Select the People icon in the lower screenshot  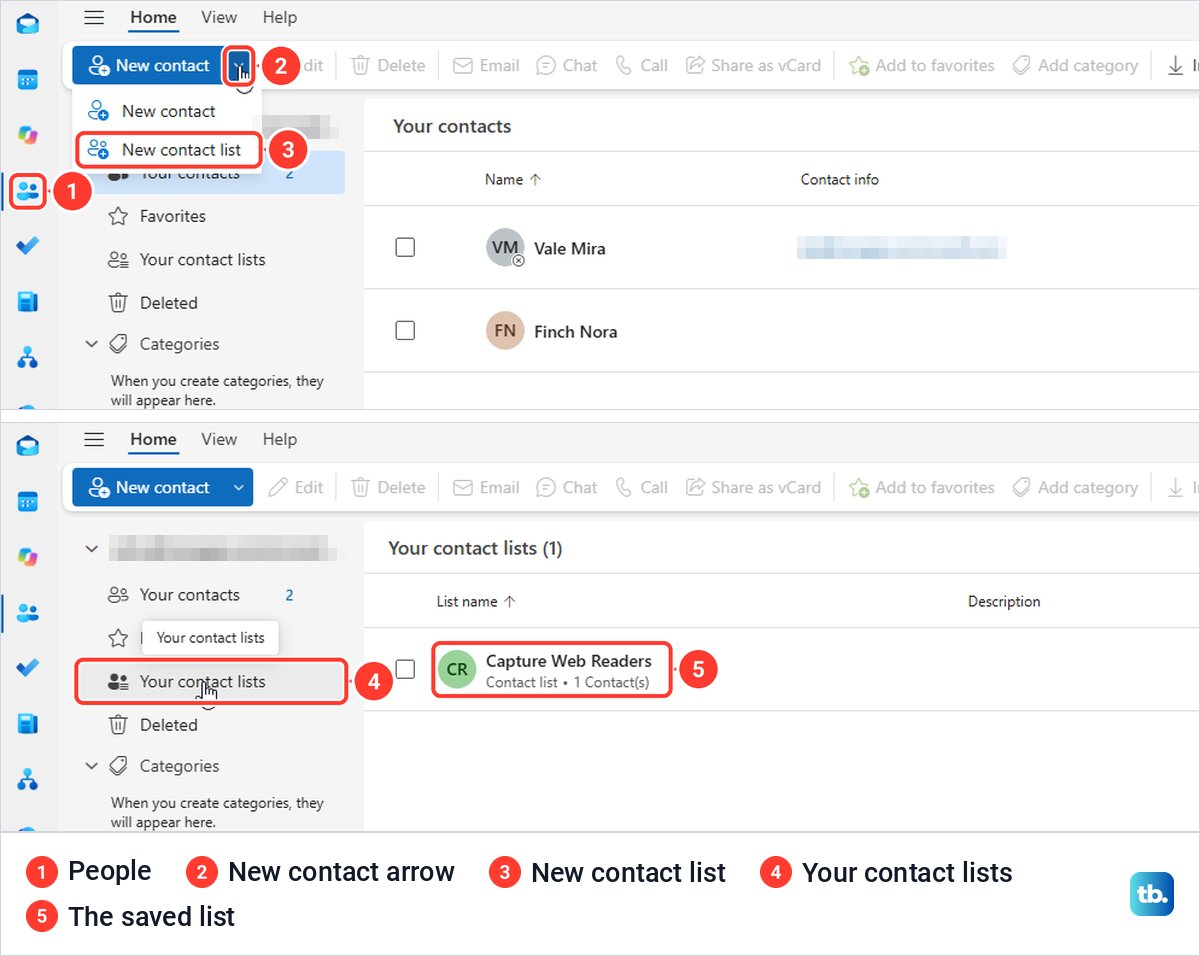28,612
